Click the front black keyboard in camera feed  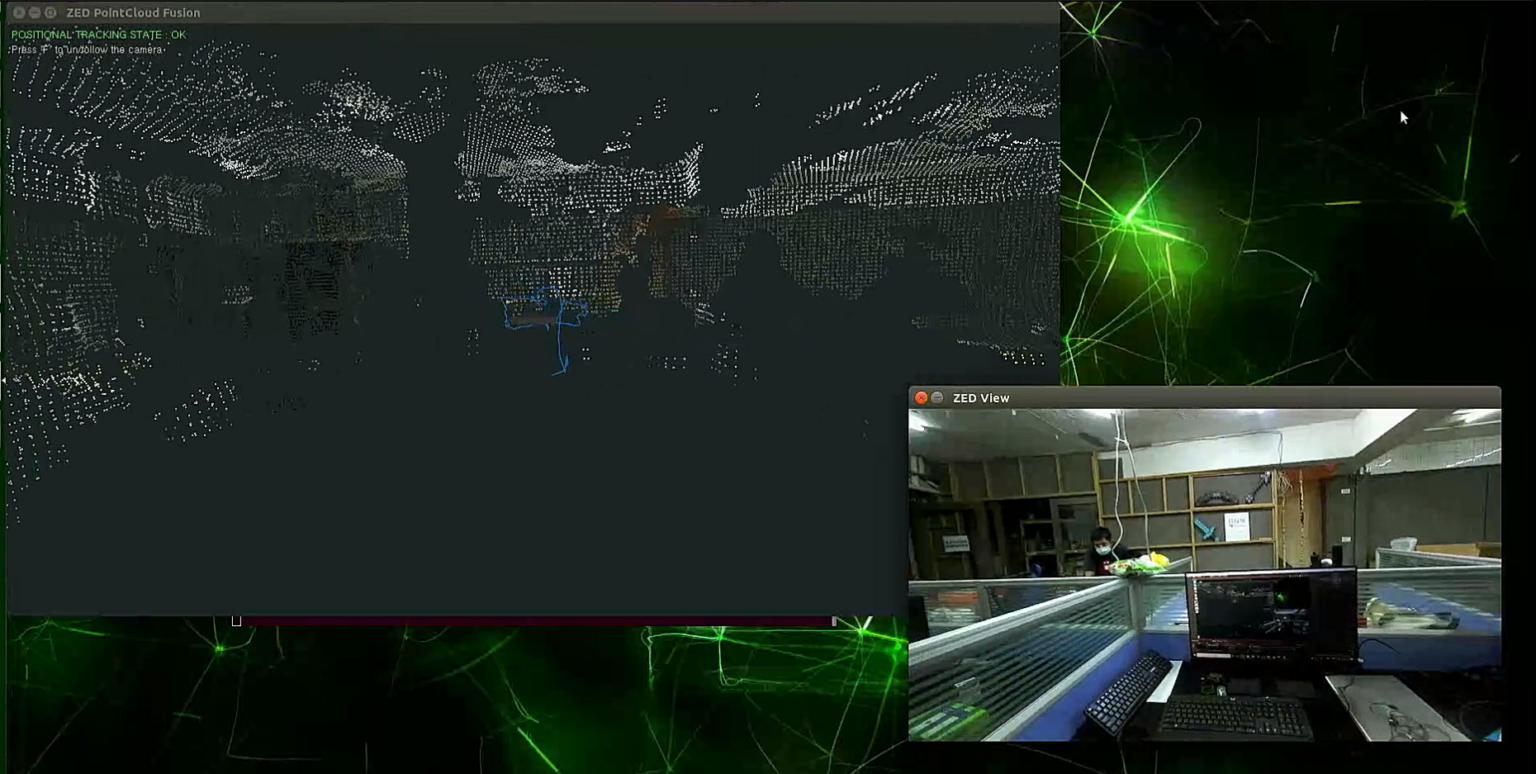[x=1232, y=716]
